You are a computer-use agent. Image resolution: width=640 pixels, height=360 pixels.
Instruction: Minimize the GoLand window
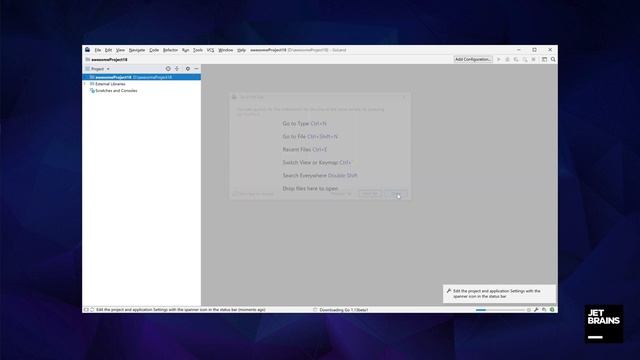coord(519,50)
